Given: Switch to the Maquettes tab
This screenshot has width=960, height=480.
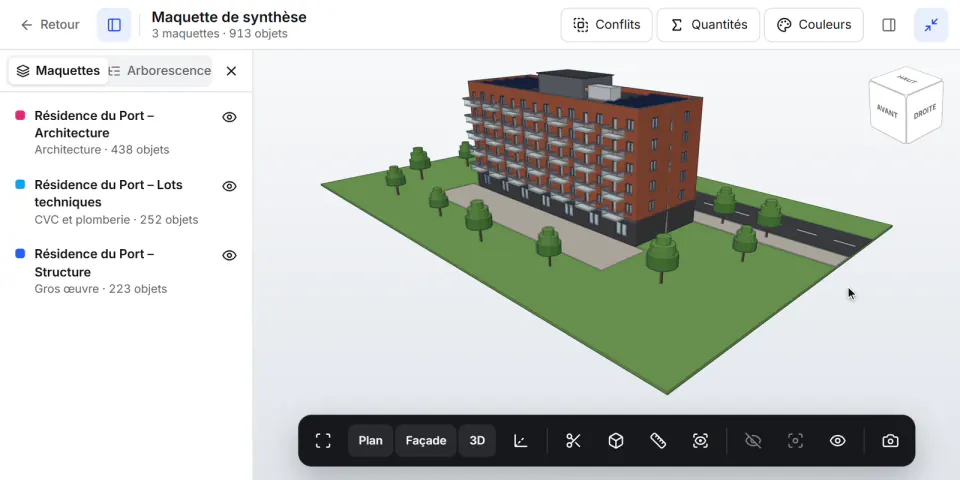Looking at the screenshot, I should point(58,71).
